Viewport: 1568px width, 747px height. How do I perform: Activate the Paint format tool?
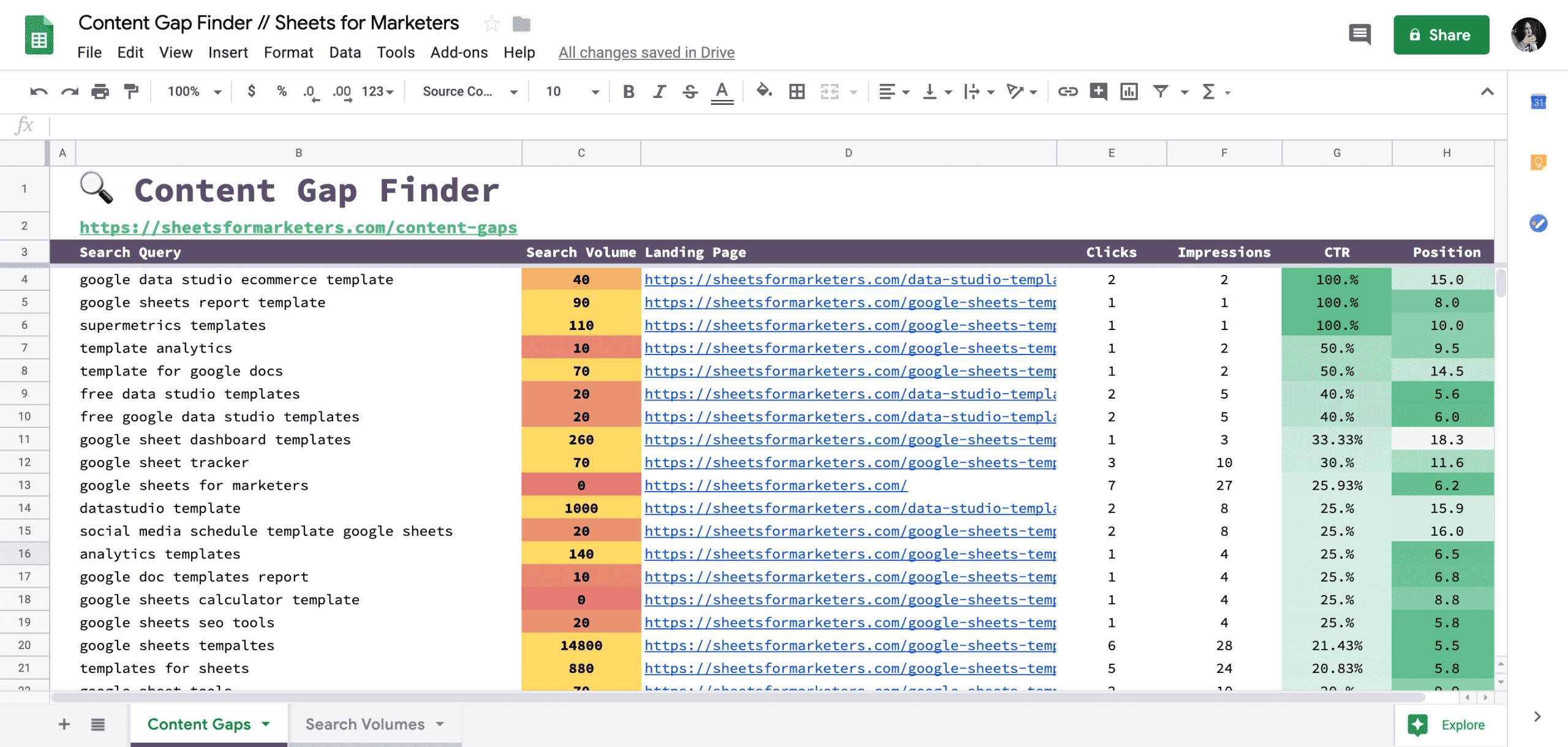(130, 92)
